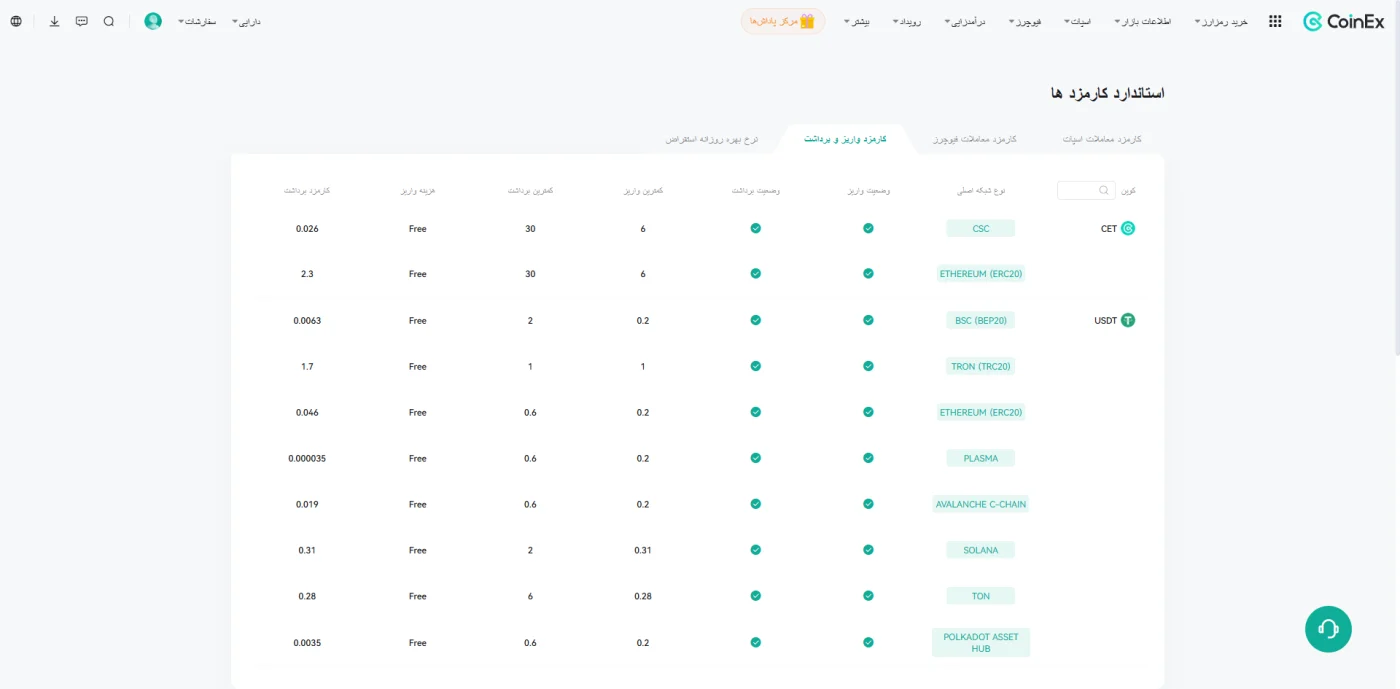Expand the فیوچرز futures menu
This screenshot has height=689, width=1400.
pyautogui.click(x=1025, y=21)
